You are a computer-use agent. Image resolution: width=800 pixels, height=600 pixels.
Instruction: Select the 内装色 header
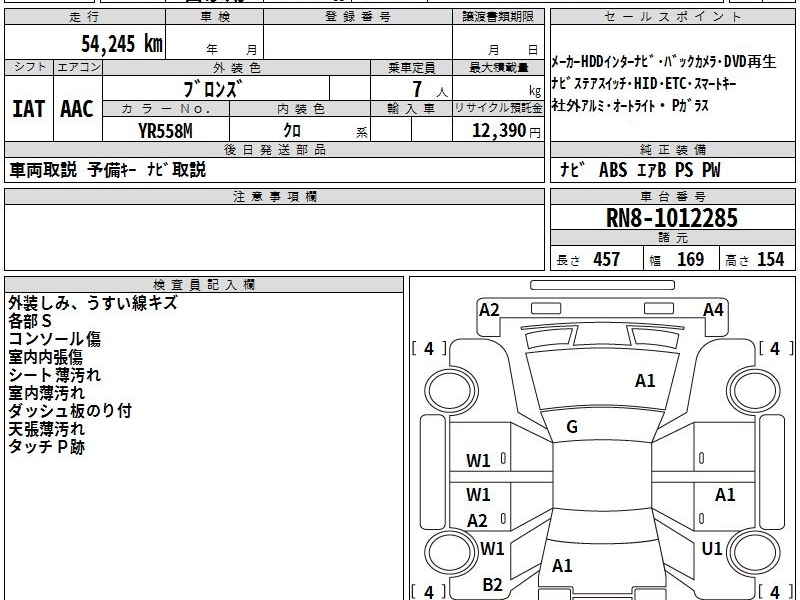300,109
